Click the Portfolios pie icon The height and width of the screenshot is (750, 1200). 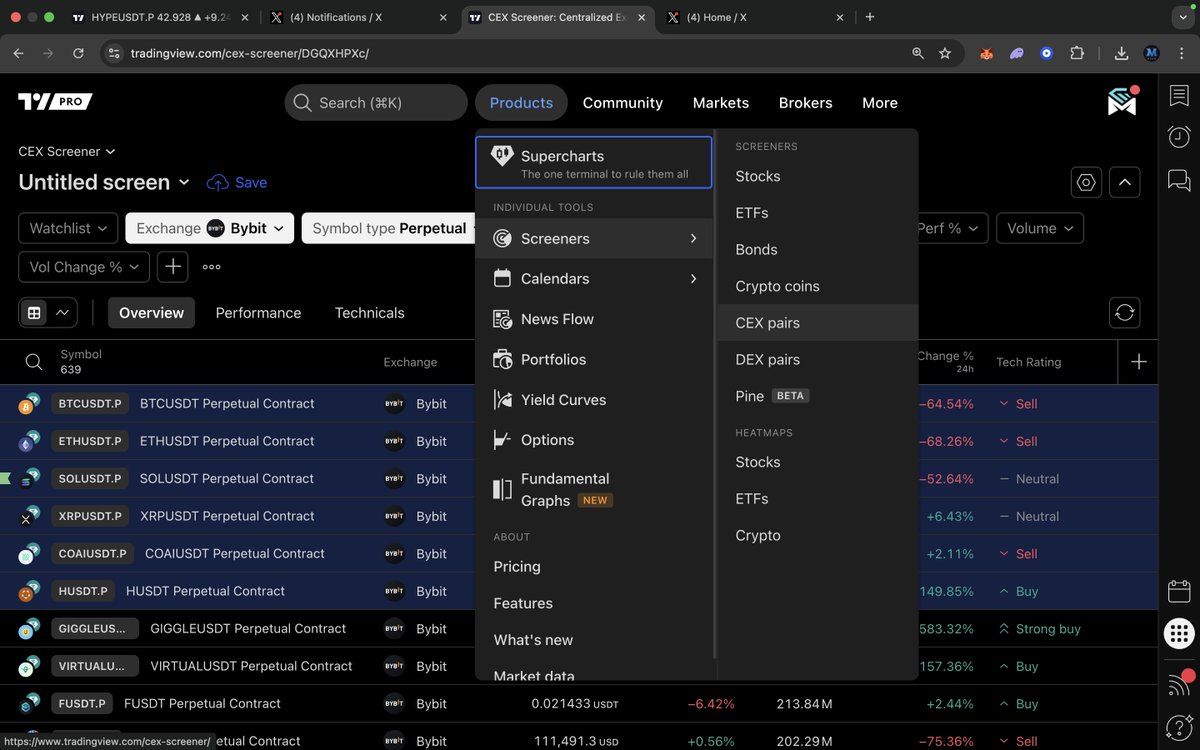502,359
